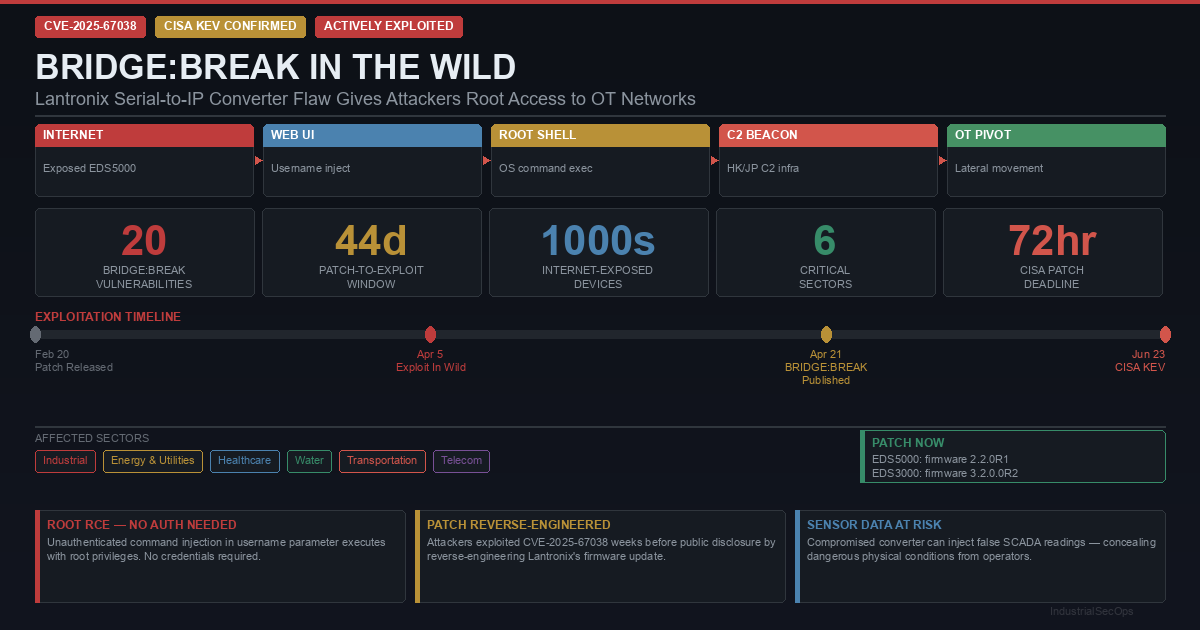Click the 20 BRIDGE:BREAK vulnerabilities stat
This screenshot has width=1200, height=630.
144,253
